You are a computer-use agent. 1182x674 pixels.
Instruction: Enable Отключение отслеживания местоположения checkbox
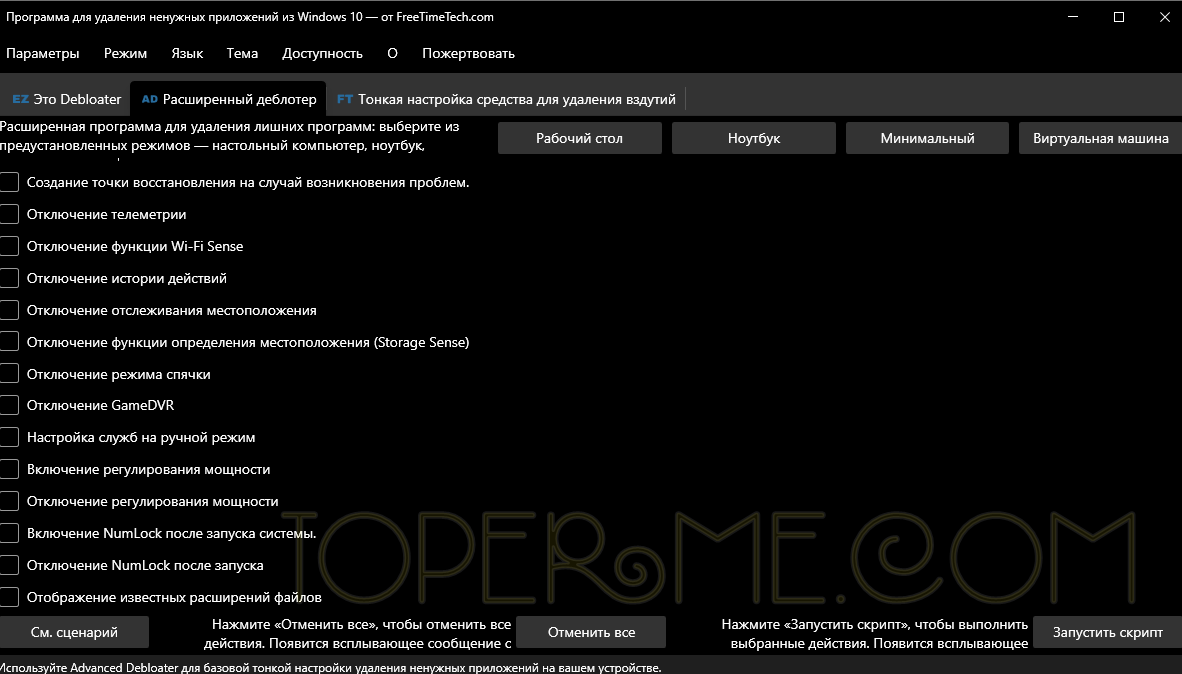9,311
